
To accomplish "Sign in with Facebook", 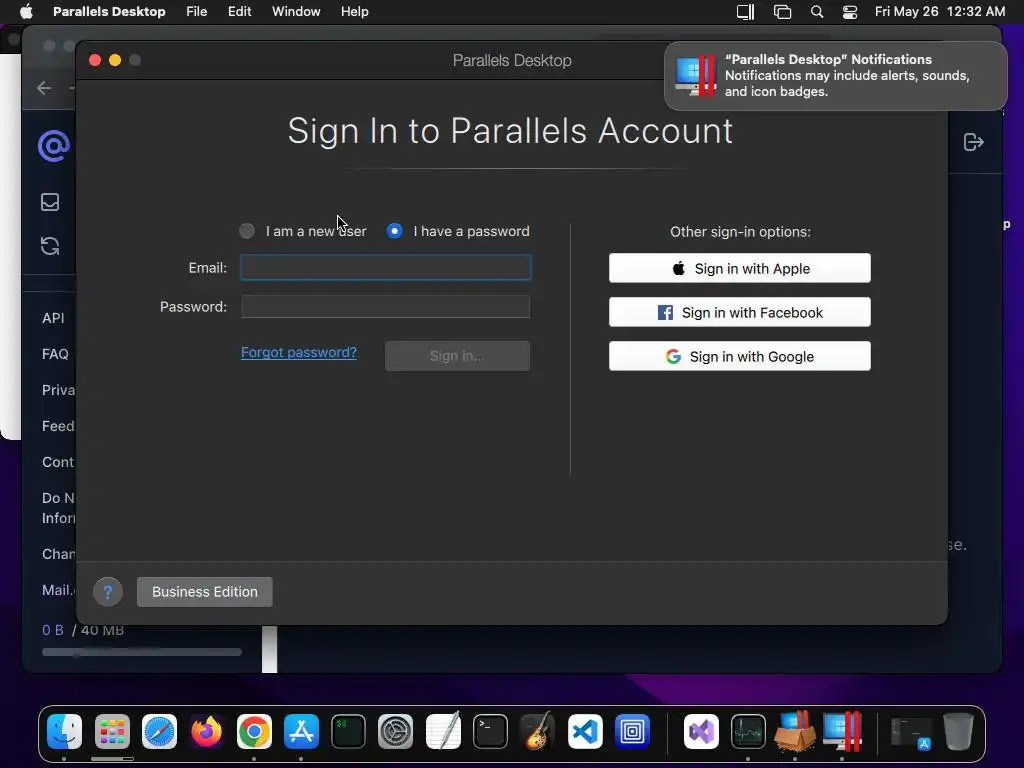I will pos(740,312).
